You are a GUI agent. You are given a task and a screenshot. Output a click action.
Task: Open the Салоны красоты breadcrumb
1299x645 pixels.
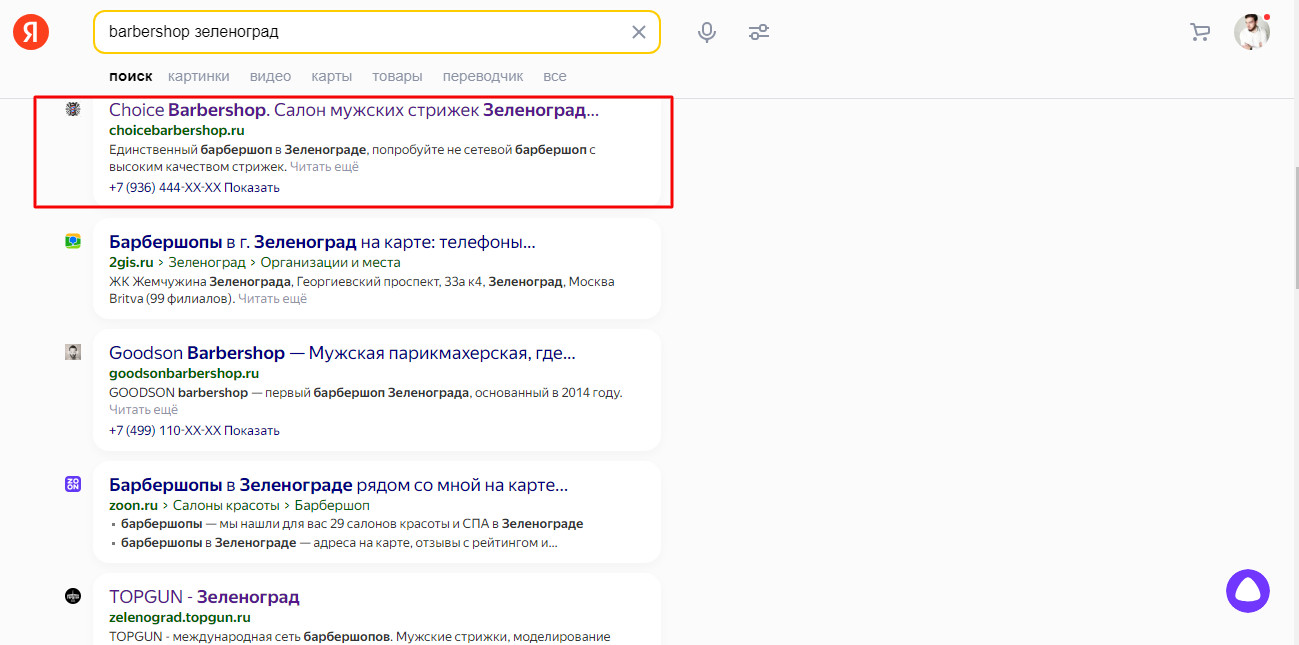point(226,506)
